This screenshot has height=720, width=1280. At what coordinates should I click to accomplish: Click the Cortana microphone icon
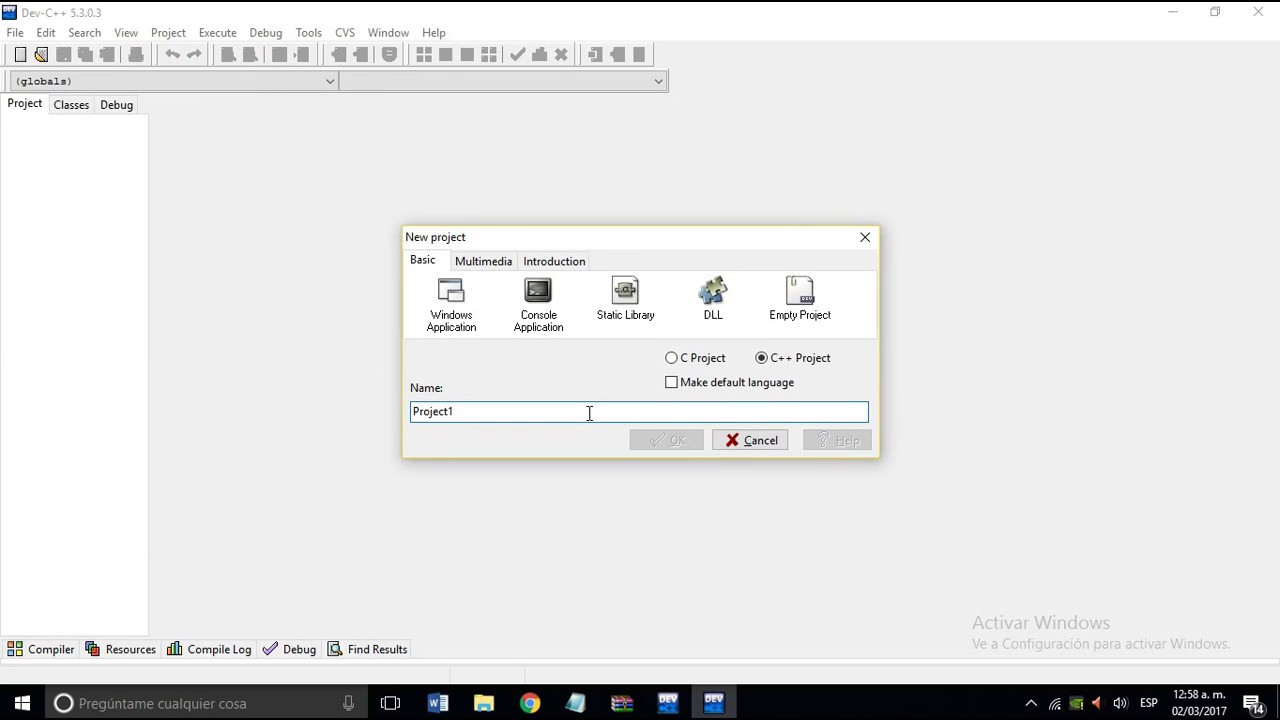(348, 703)
